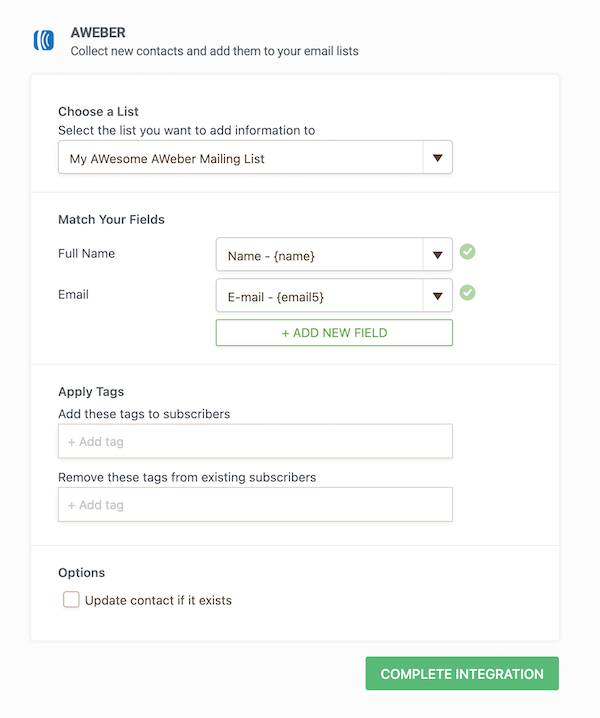Click the Update contact if it exists label
600x718 pixels.
click(158, 600)
